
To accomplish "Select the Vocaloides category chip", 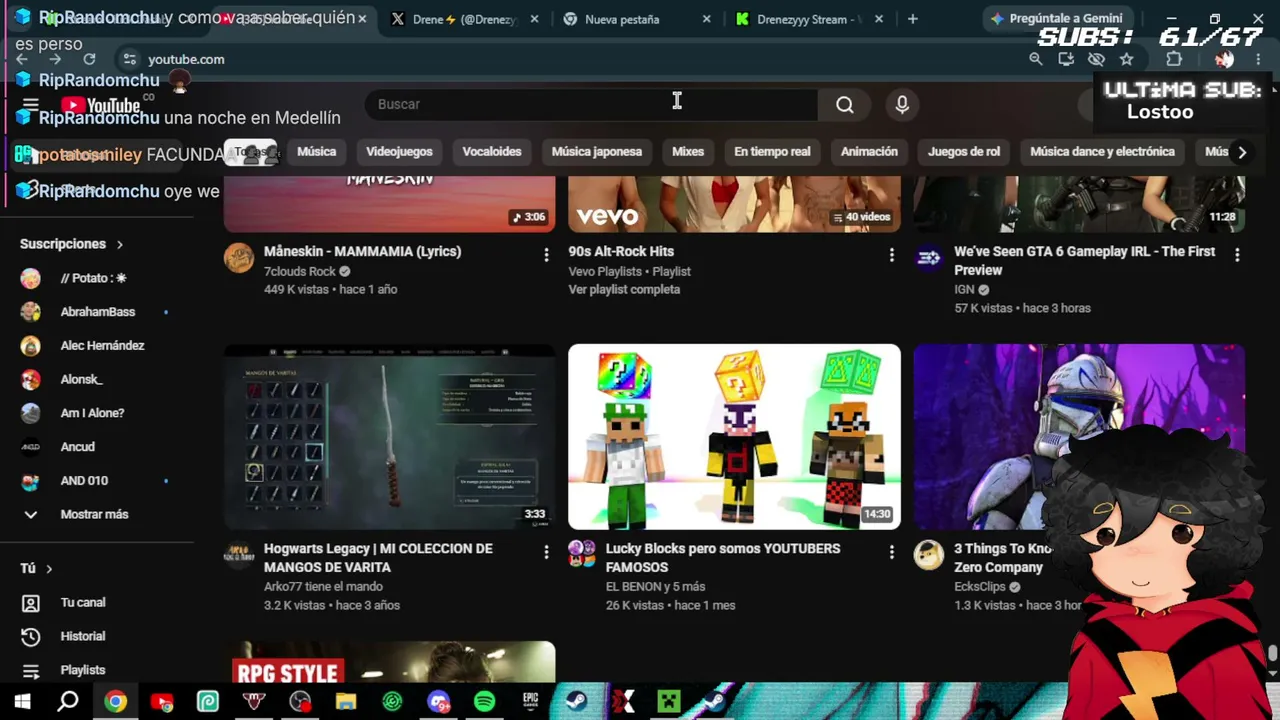I will 492,152.
